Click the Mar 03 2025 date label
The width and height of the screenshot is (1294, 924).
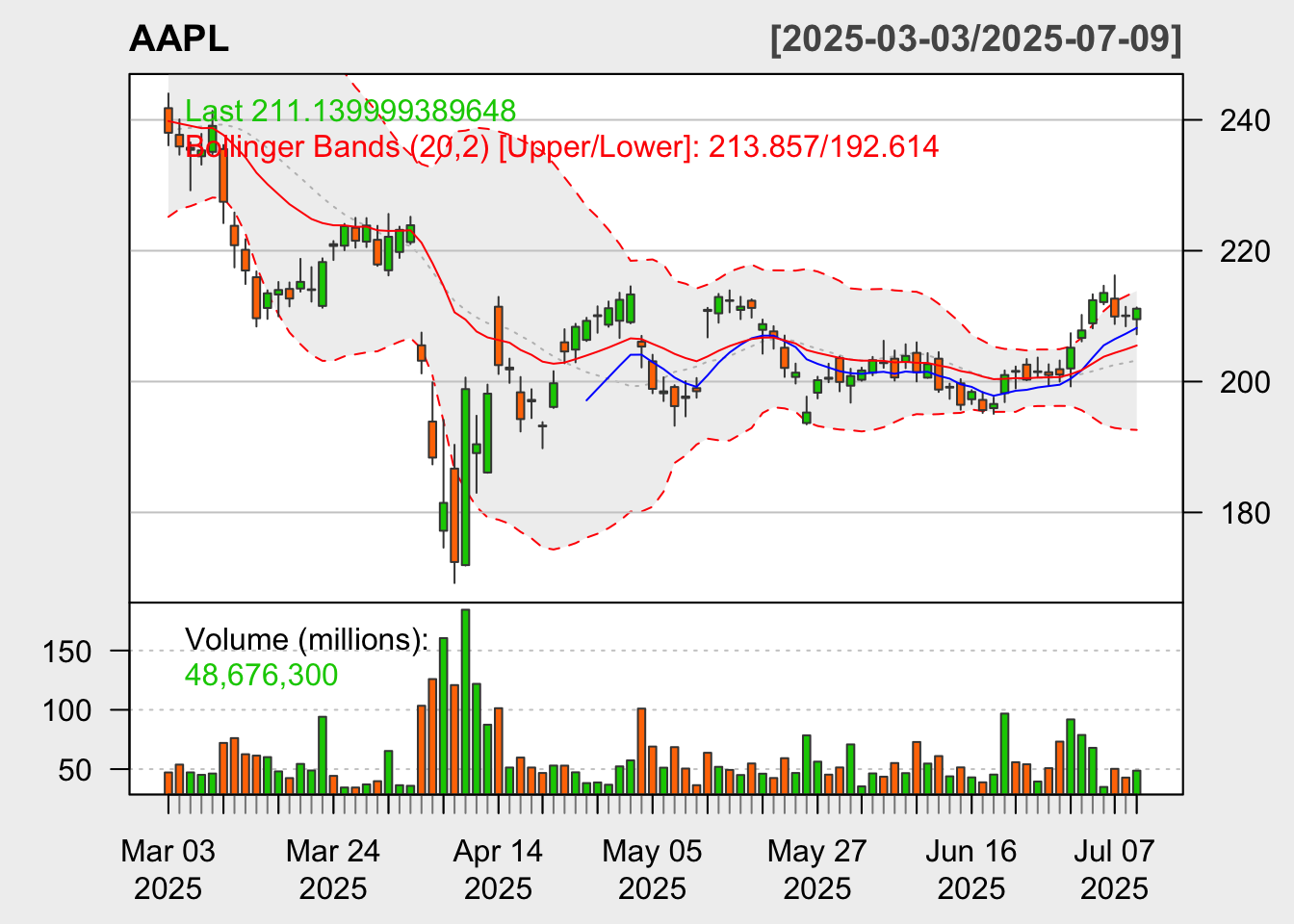168,869
